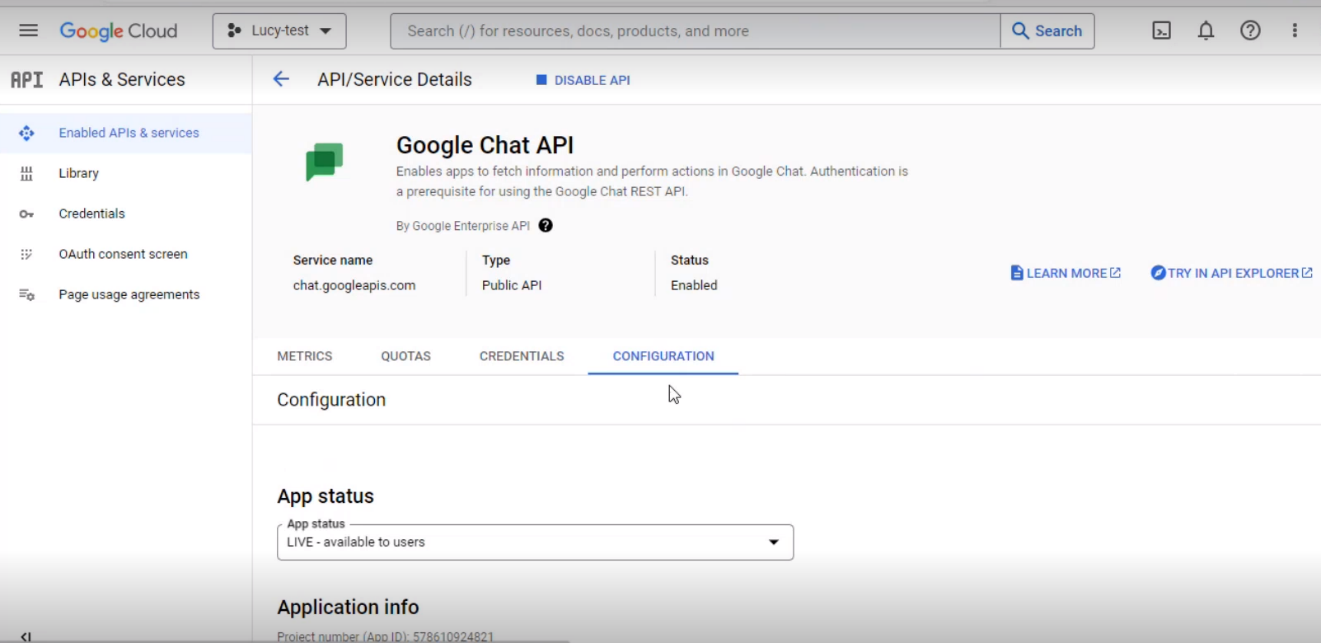Select Enabled APIs & services in sidebar
The image size is (1321, 643).
(x=126, y=133)
